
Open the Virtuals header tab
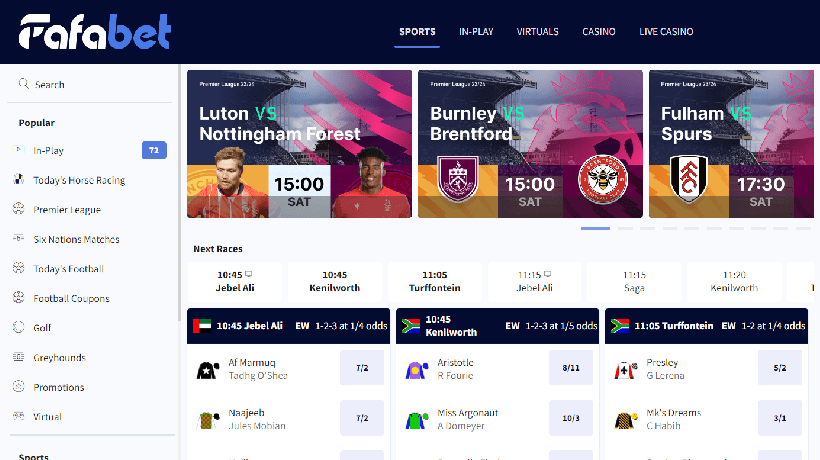537,32
